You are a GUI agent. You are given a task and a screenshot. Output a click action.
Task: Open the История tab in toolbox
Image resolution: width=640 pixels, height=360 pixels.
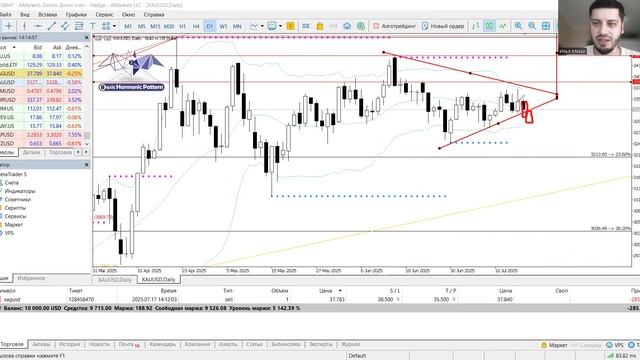(69, 344)
